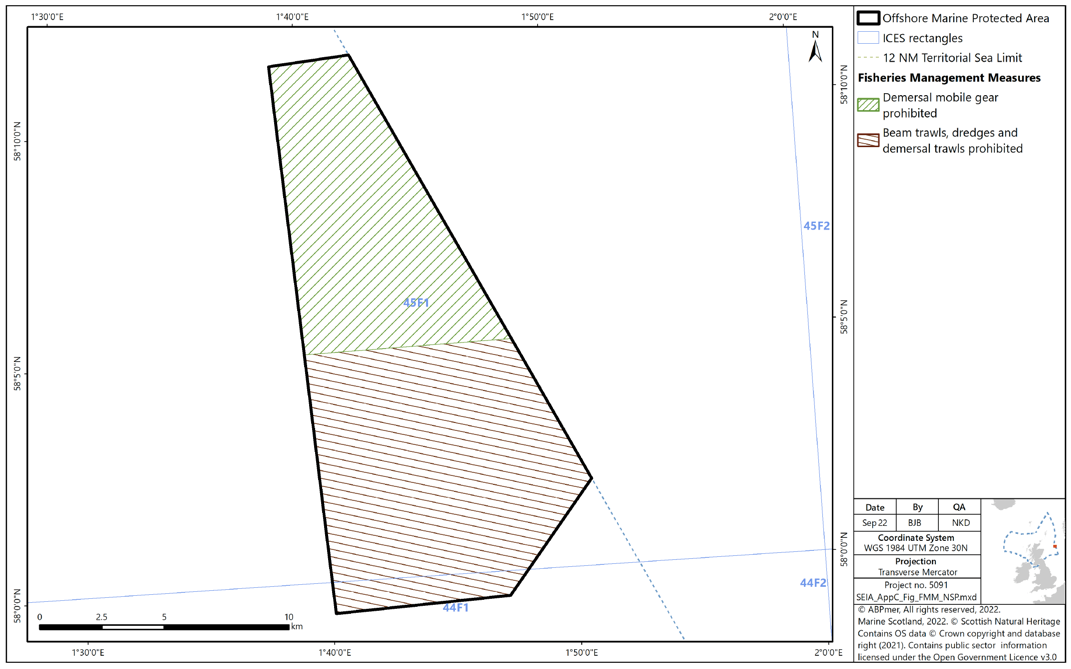This screenshot has width=1071, height=669.
Task: Expand the Fisheries Management Measures legend section
Action: pos(948,77)
